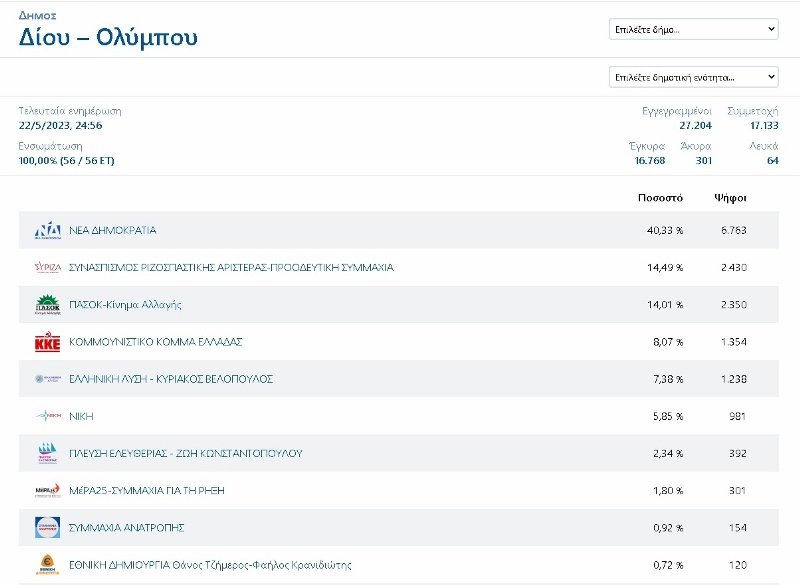Click the '100,00% (56 / 56 ET)' value
The image size is (800, 585).
coord(66,161)
